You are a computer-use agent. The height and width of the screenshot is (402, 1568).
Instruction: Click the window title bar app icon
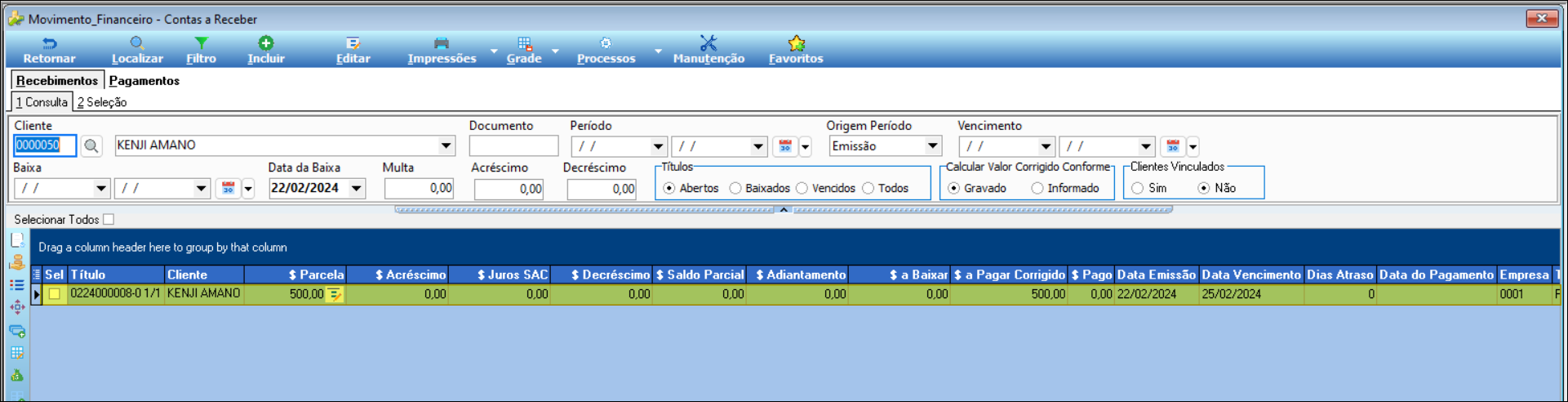pos(16,19)
